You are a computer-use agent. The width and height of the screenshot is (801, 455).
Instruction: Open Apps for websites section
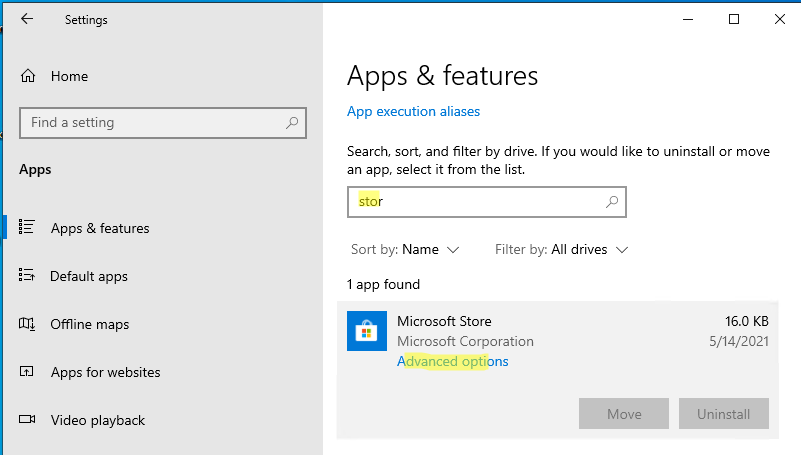(x=106, y=372)
